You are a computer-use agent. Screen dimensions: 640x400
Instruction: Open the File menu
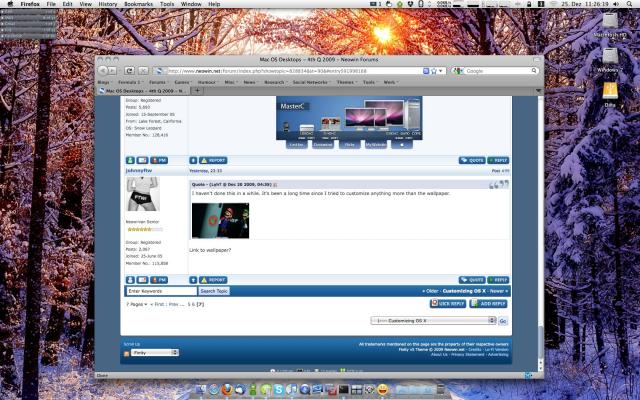[51, 4]
